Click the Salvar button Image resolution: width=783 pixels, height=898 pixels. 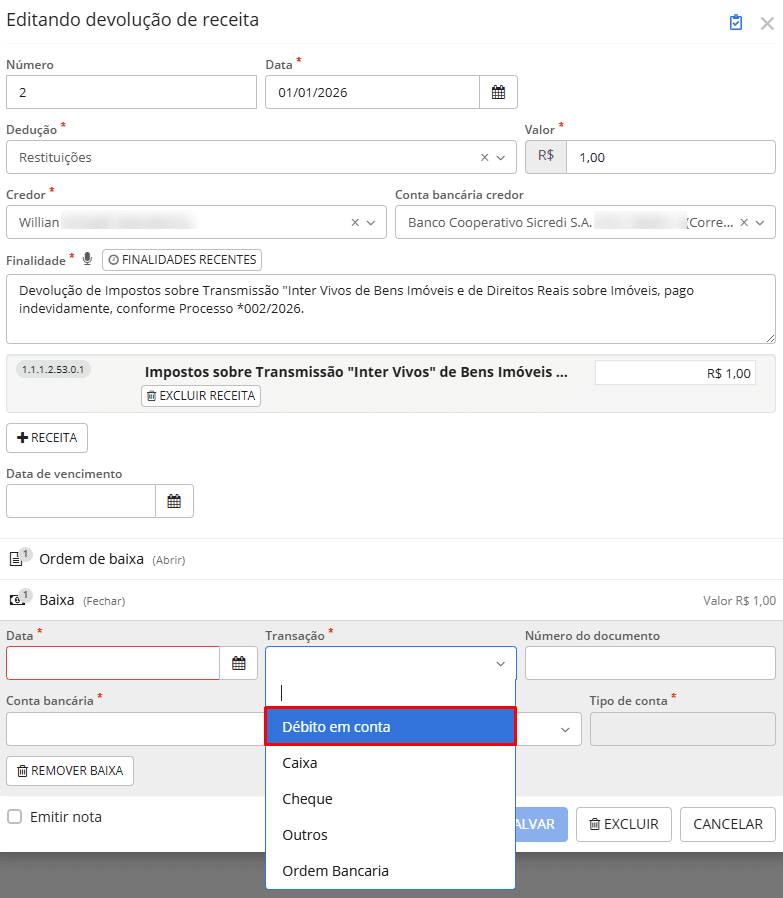tap(541, 824)
